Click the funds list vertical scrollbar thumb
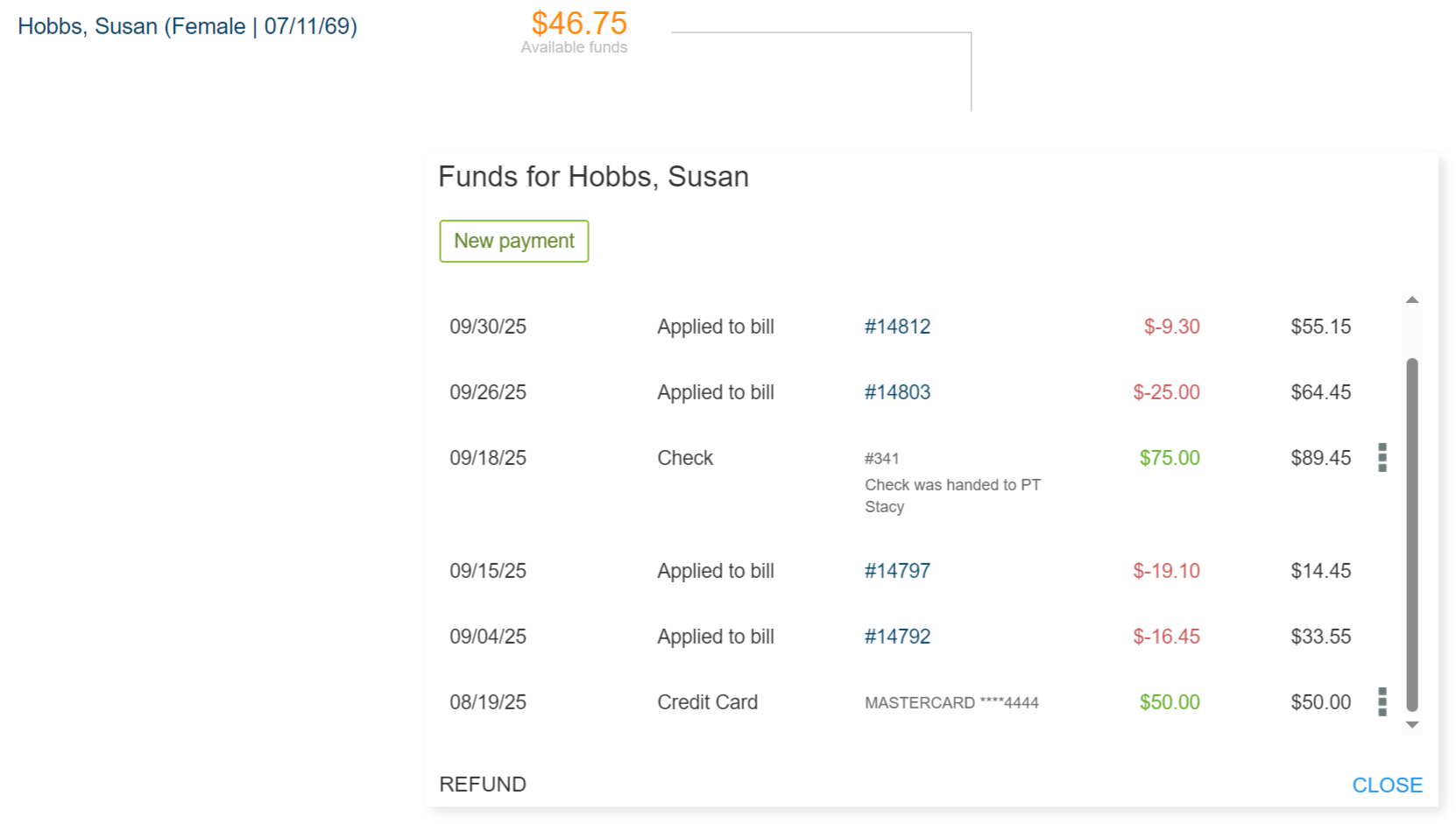1456x824 pixels. point(1412,534)
